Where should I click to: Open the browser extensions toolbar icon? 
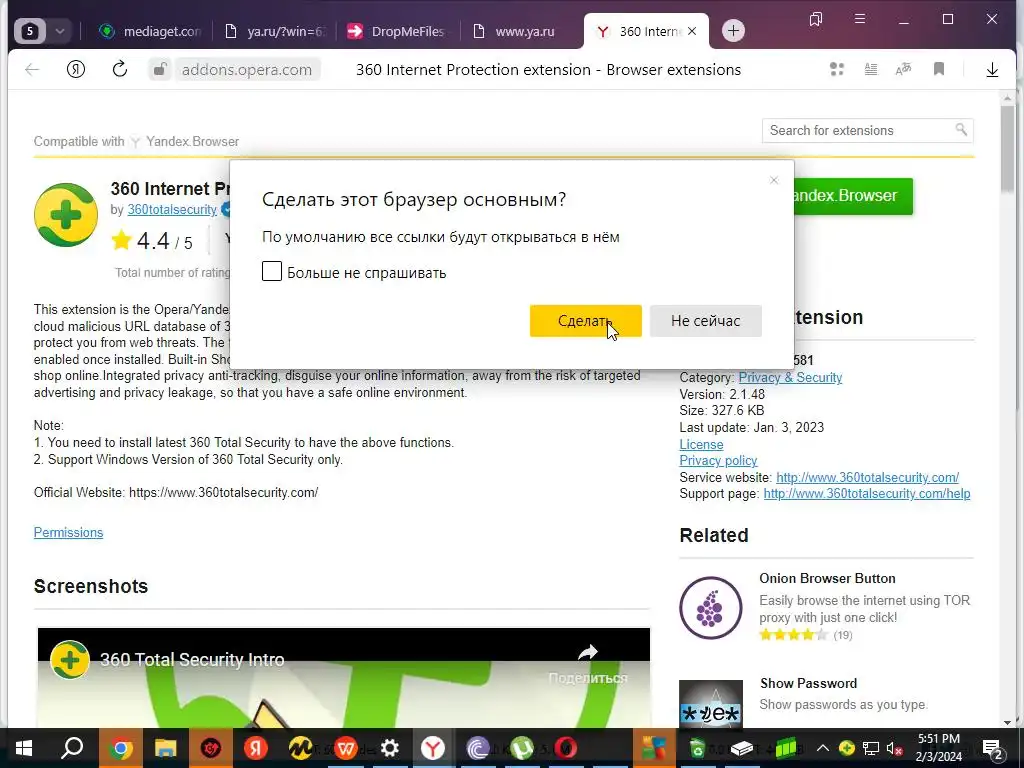837,69
